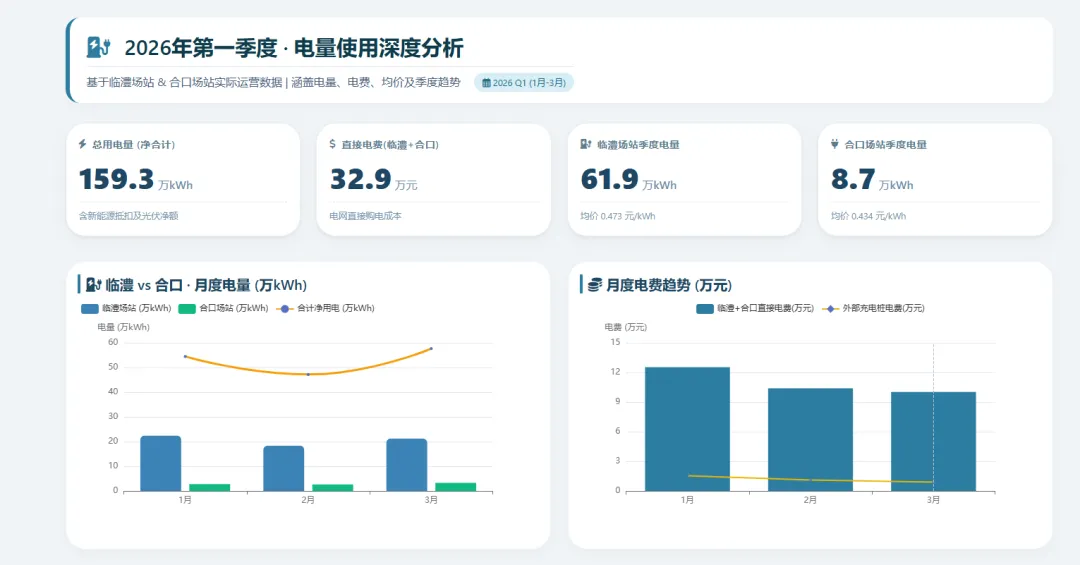The width and height of the screenshot is (1080, 565).
Task: Click the 3月 axis label in 月度电费趋势 chart
Action: tap(933, 500)
